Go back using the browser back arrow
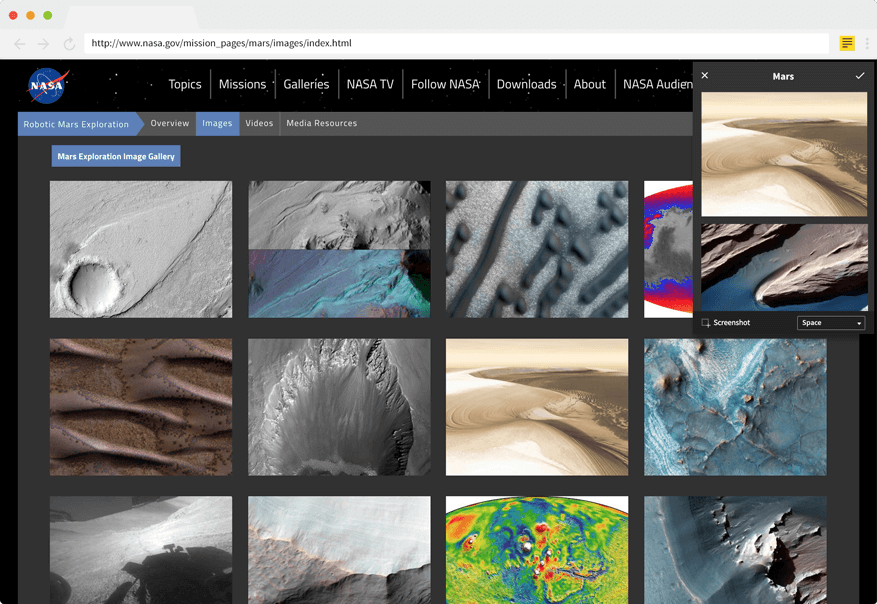 tap(20, 44)
